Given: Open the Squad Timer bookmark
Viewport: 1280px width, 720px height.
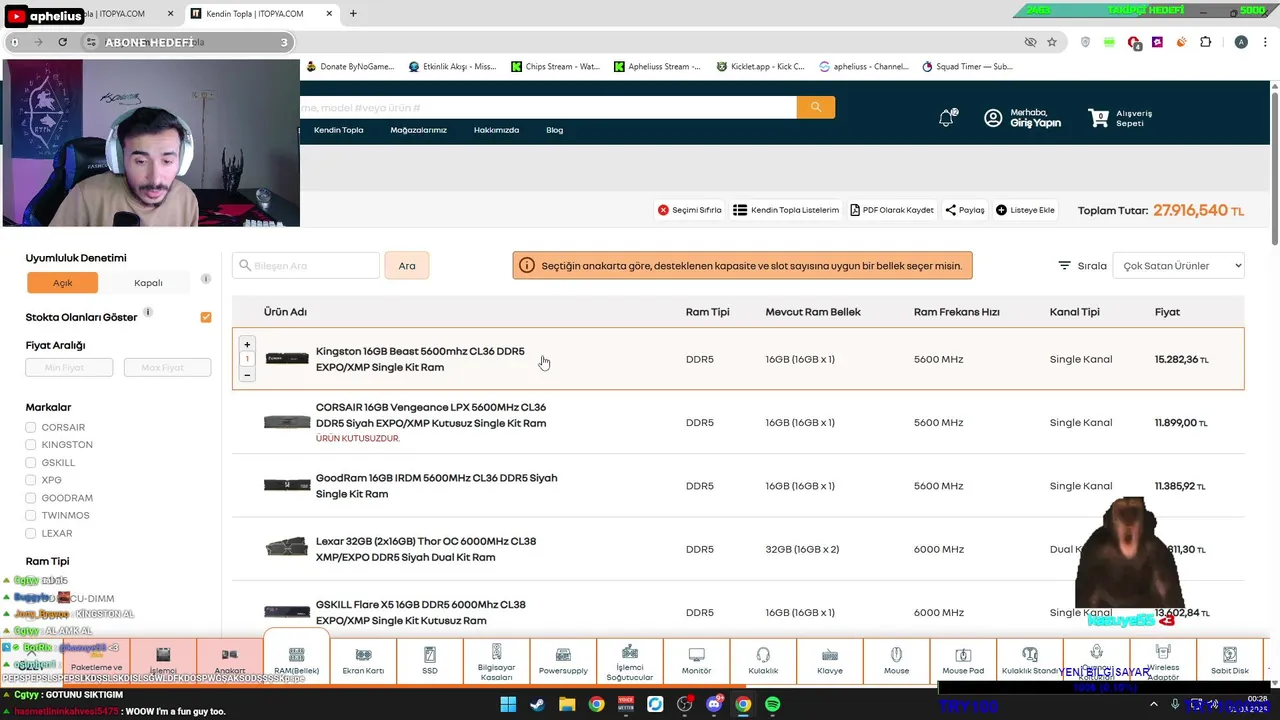Looking at the screenshot, I should coord(967,67).
